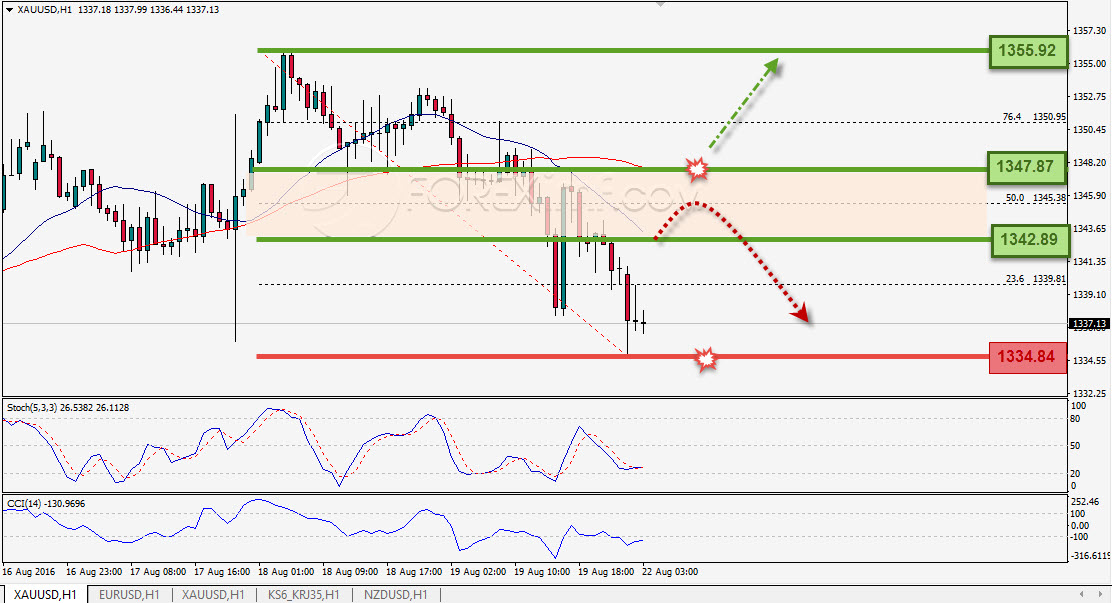The image size is (1112, 603).
Task: Click the 22 Aug 03:00 time label
Action: 670,572
